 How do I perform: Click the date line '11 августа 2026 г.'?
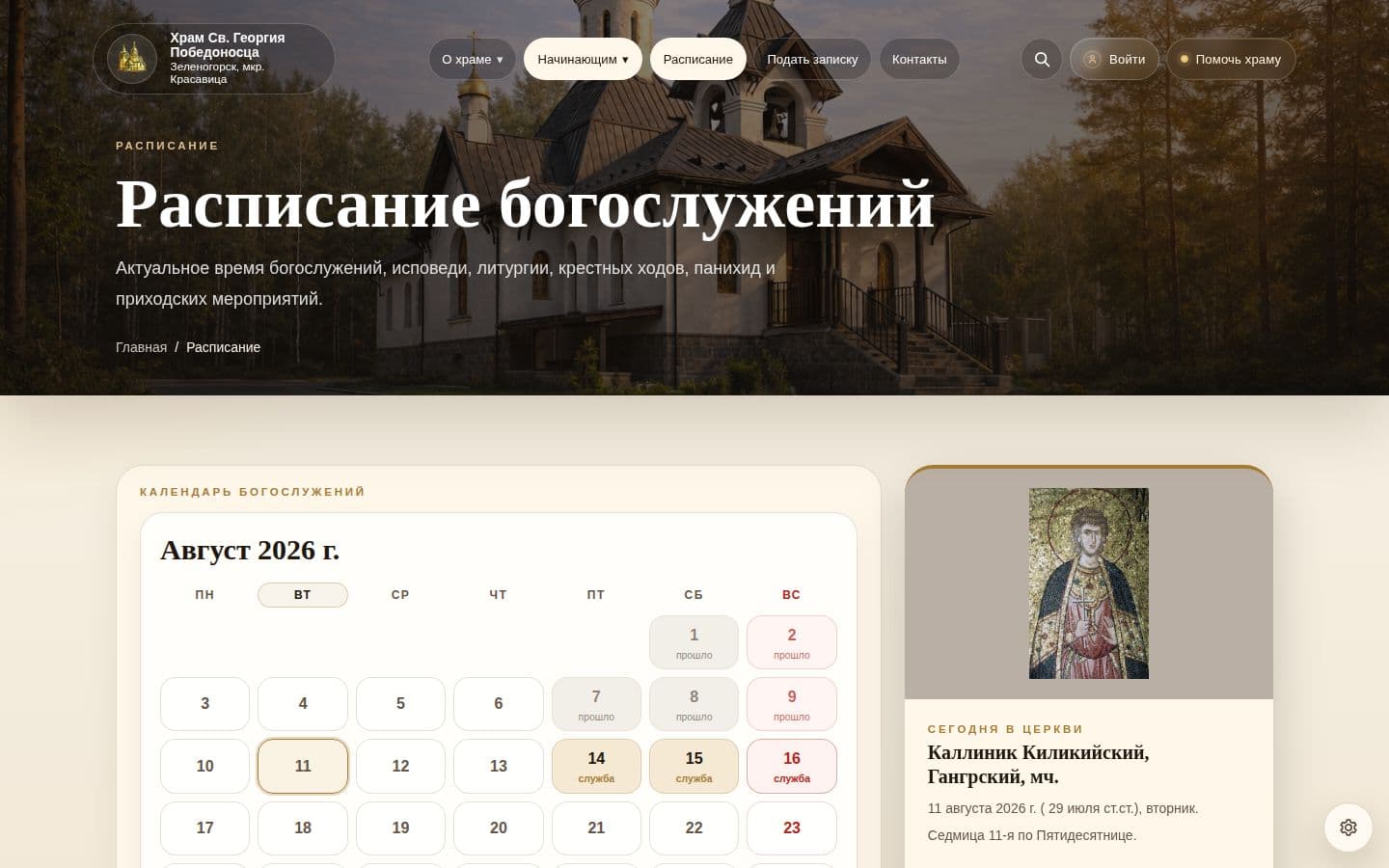pos(1063,808)
